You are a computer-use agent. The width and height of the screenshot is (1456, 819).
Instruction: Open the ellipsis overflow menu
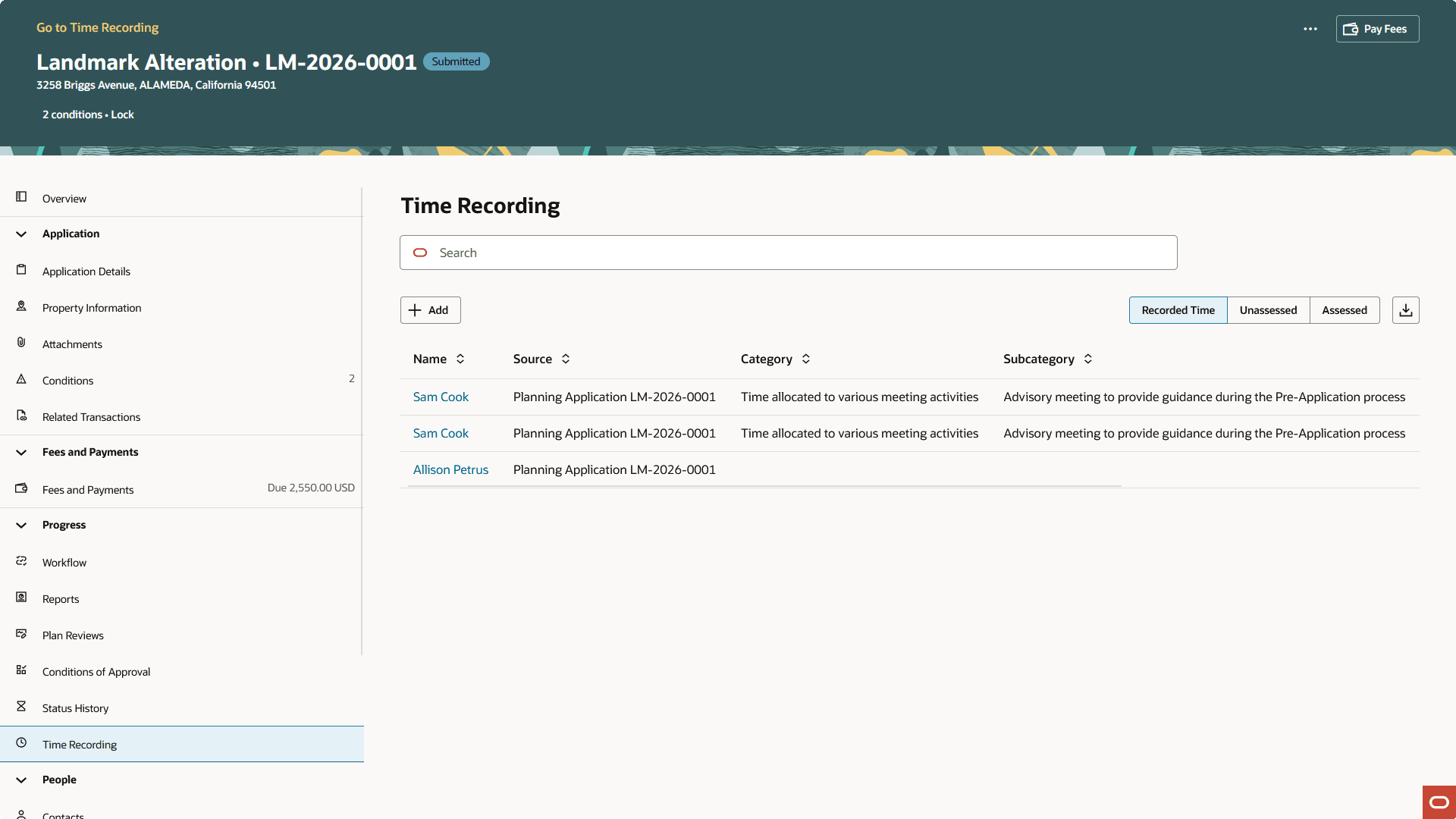[x=1310, y=29]
